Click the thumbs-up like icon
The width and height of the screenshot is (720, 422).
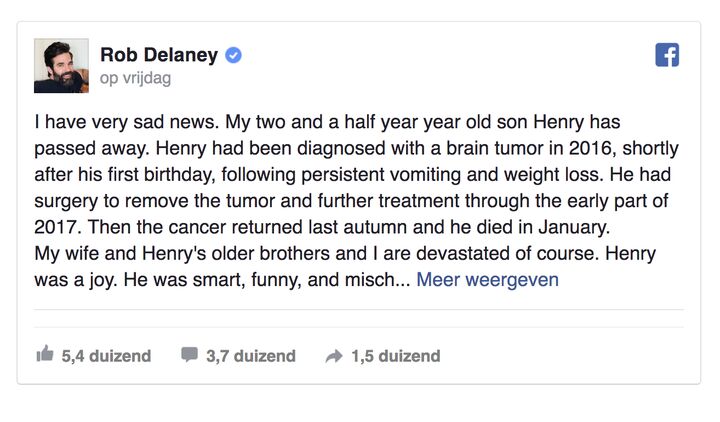(x=44, y=355)
